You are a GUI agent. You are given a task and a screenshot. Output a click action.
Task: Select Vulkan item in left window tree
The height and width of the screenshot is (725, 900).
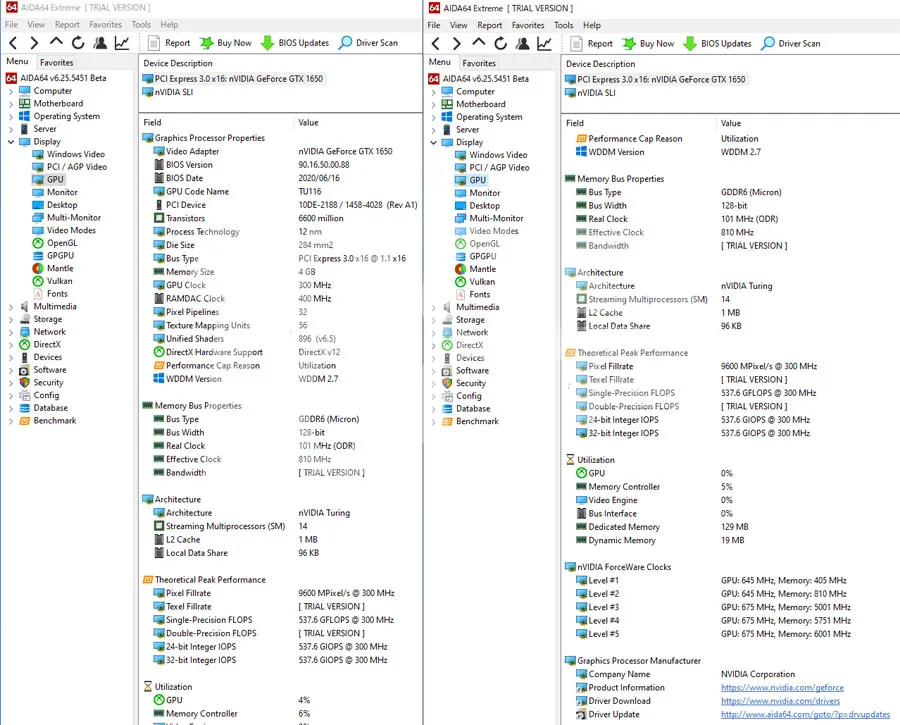point(53,281)
